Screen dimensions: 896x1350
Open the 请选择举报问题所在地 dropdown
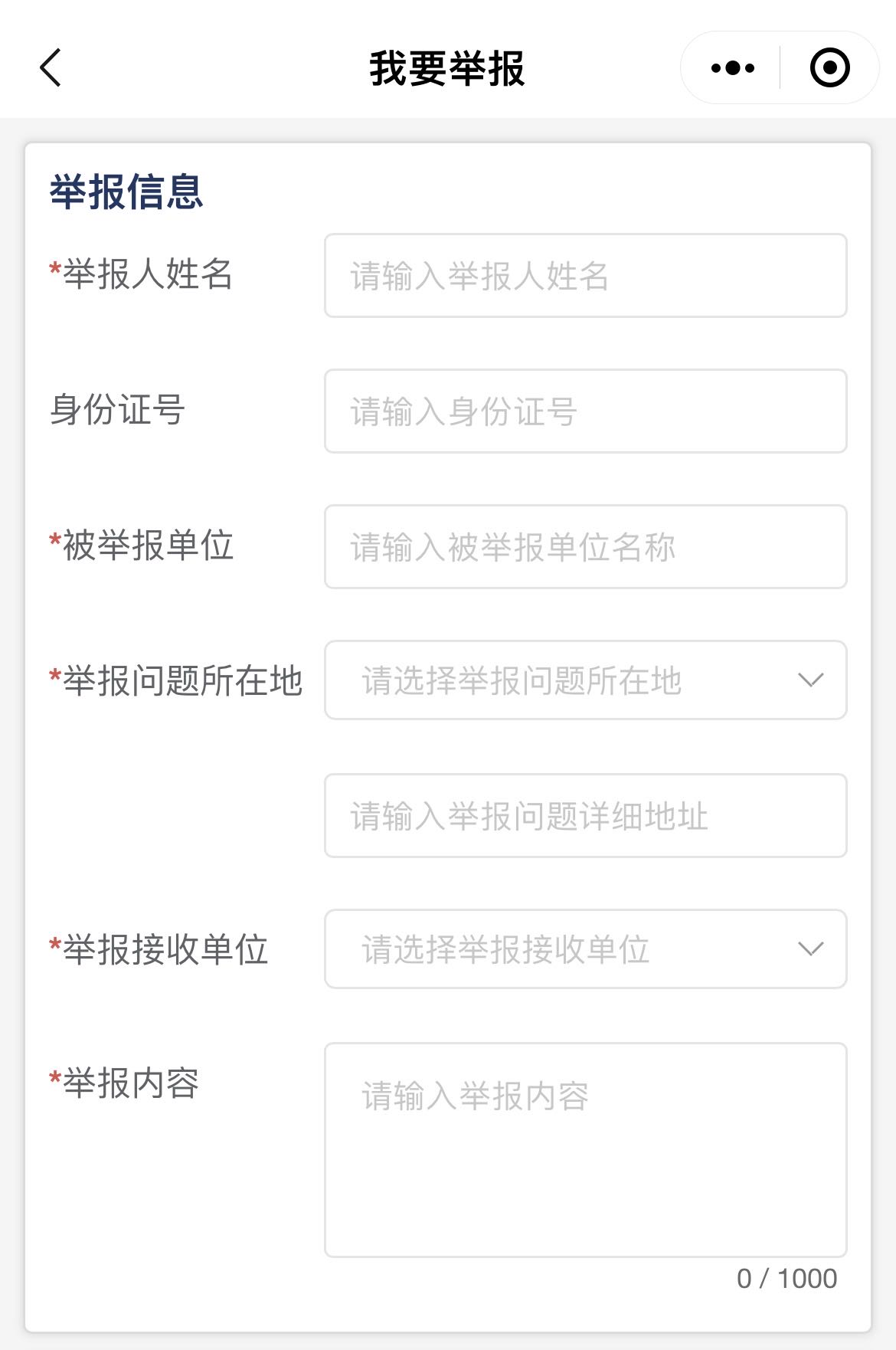586,680
